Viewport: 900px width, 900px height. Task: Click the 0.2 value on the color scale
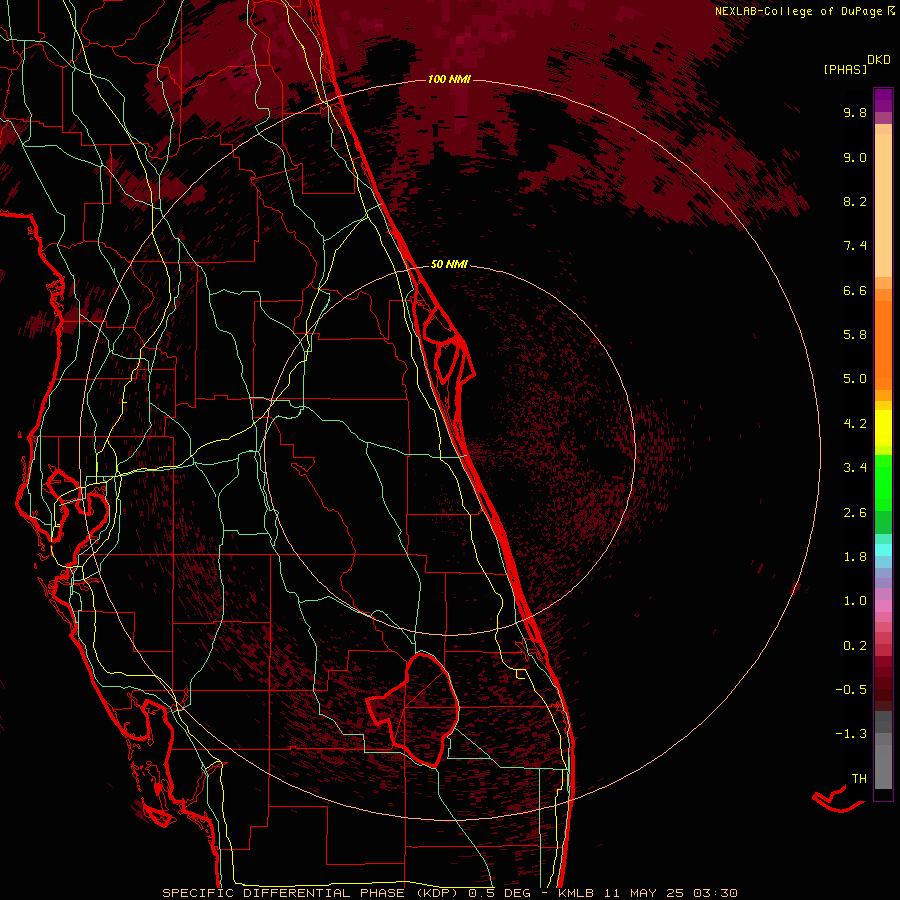855,646
